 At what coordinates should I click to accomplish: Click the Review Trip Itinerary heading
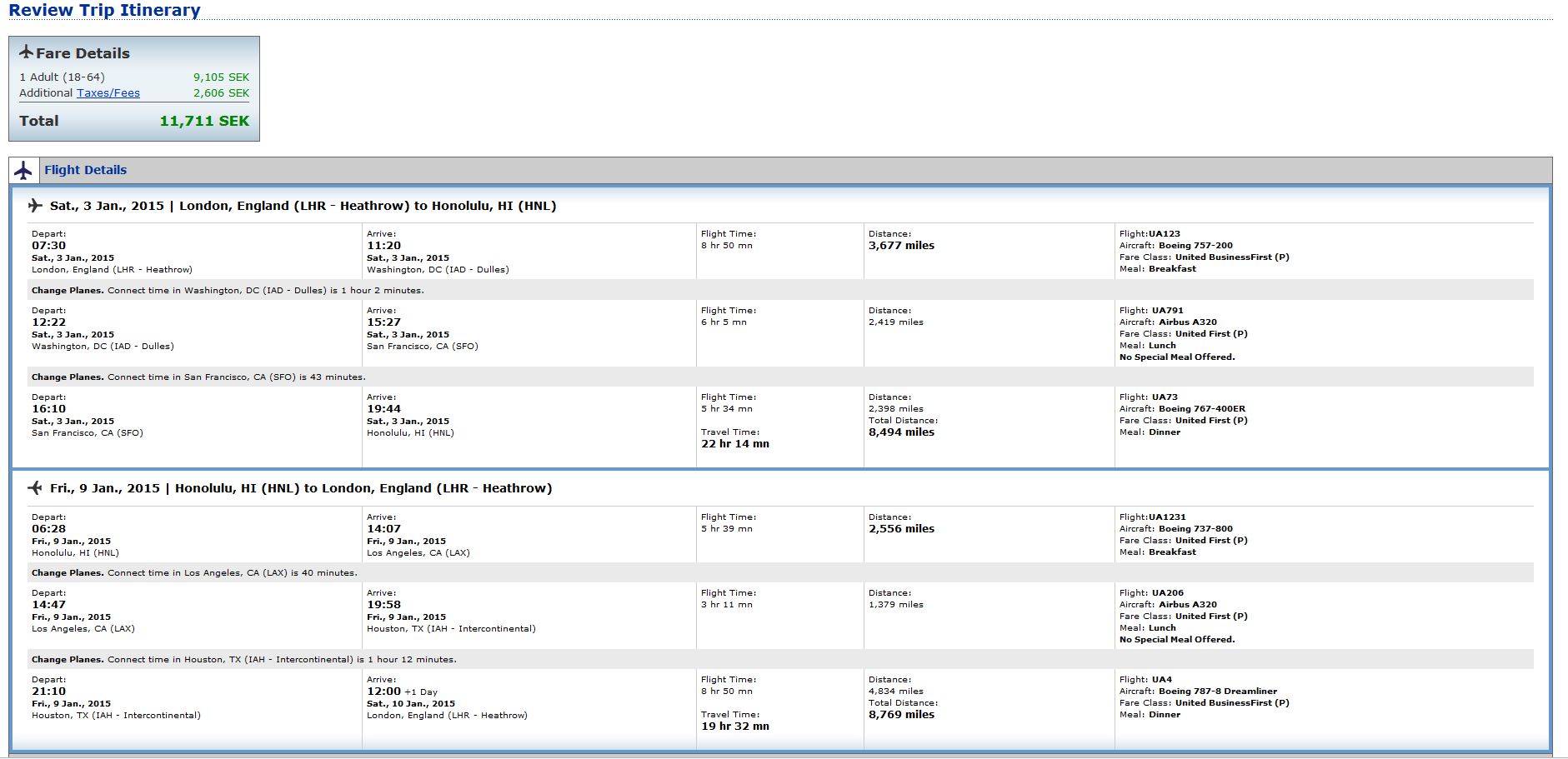pos(104,11)
